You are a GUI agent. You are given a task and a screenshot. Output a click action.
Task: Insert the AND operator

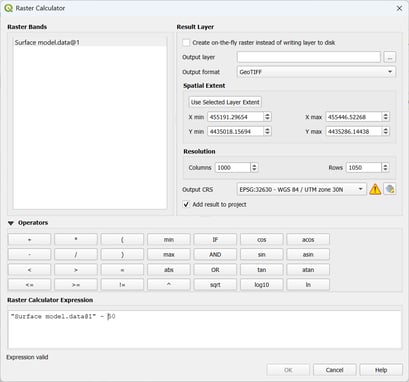click(215, 254)
